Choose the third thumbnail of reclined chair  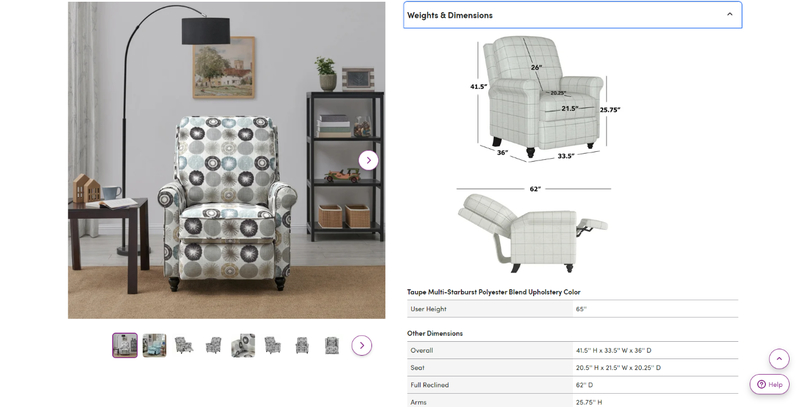tap(184, 345)
